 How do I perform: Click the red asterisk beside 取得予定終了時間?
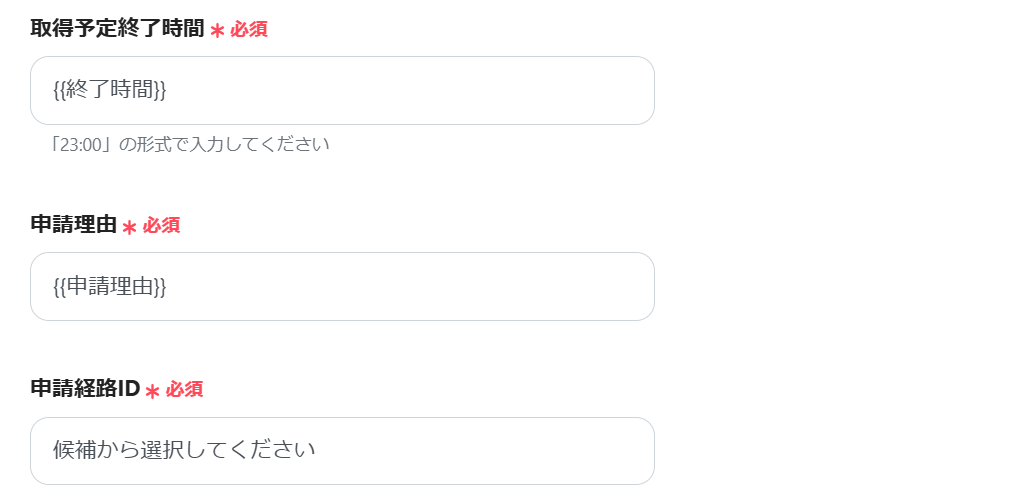point(217,31)
